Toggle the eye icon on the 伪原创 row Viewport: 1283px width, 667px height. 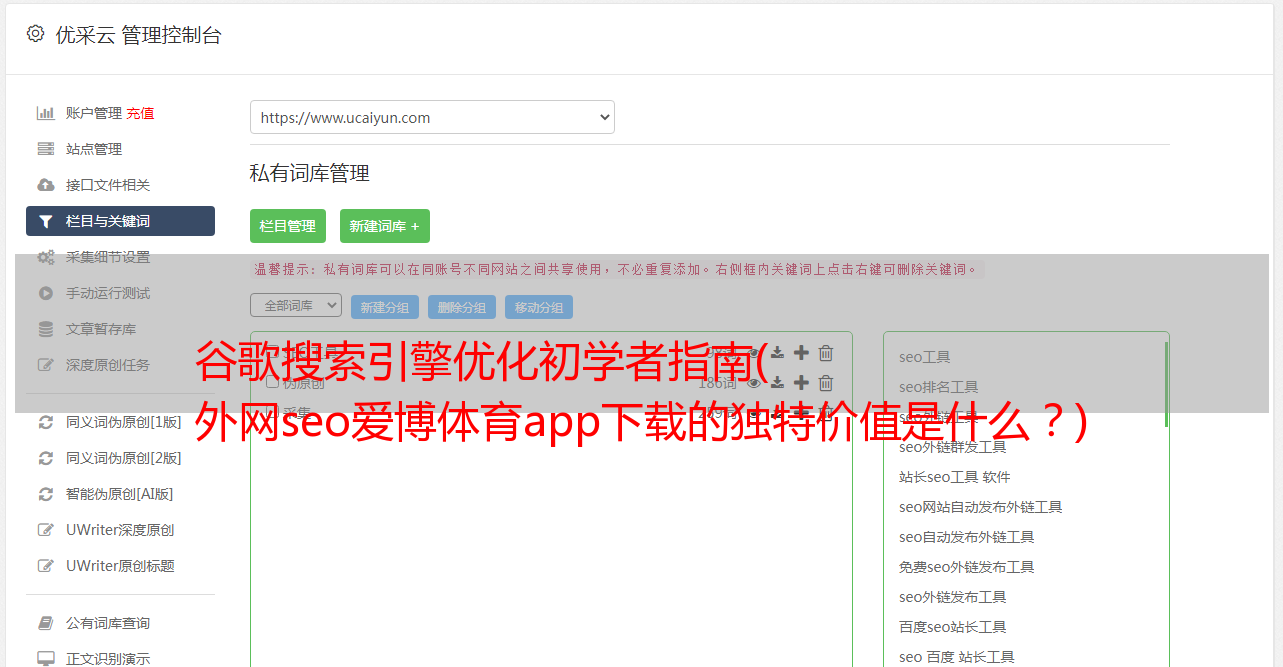[754, 383]
